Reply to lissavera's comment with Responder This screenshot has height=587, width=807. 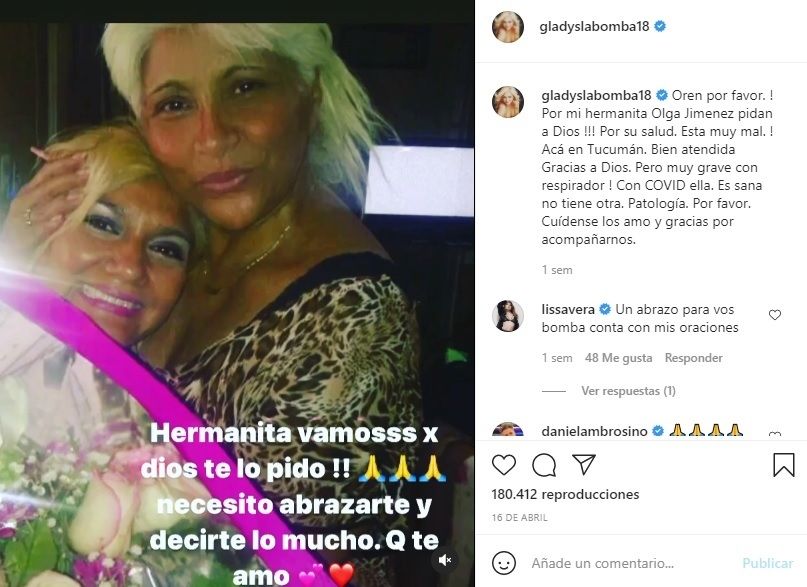pos(693,358)
